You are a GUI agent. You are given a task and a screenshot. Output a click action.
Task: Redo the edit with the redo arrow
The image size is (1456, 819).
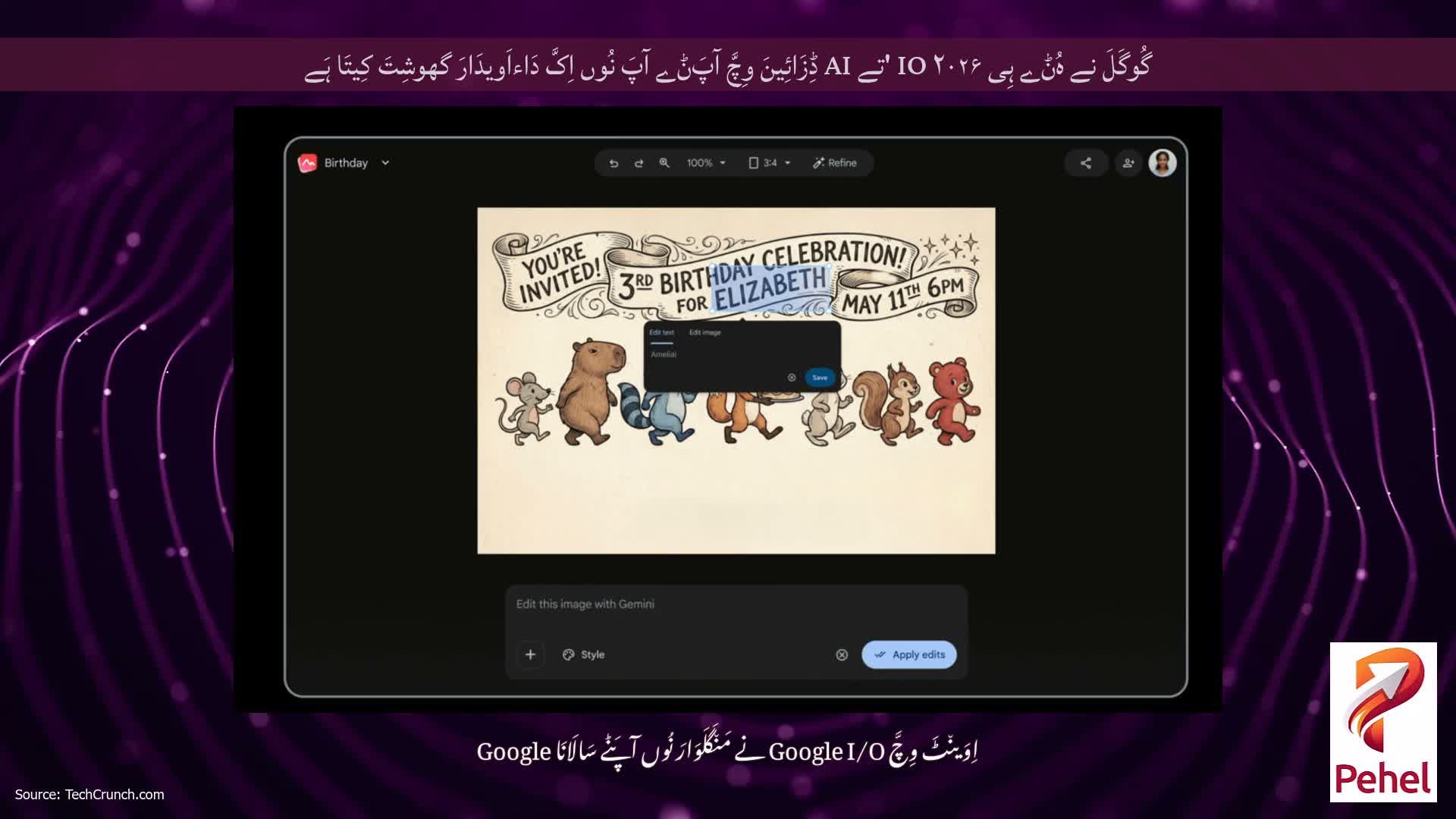(x=639, y=163)
